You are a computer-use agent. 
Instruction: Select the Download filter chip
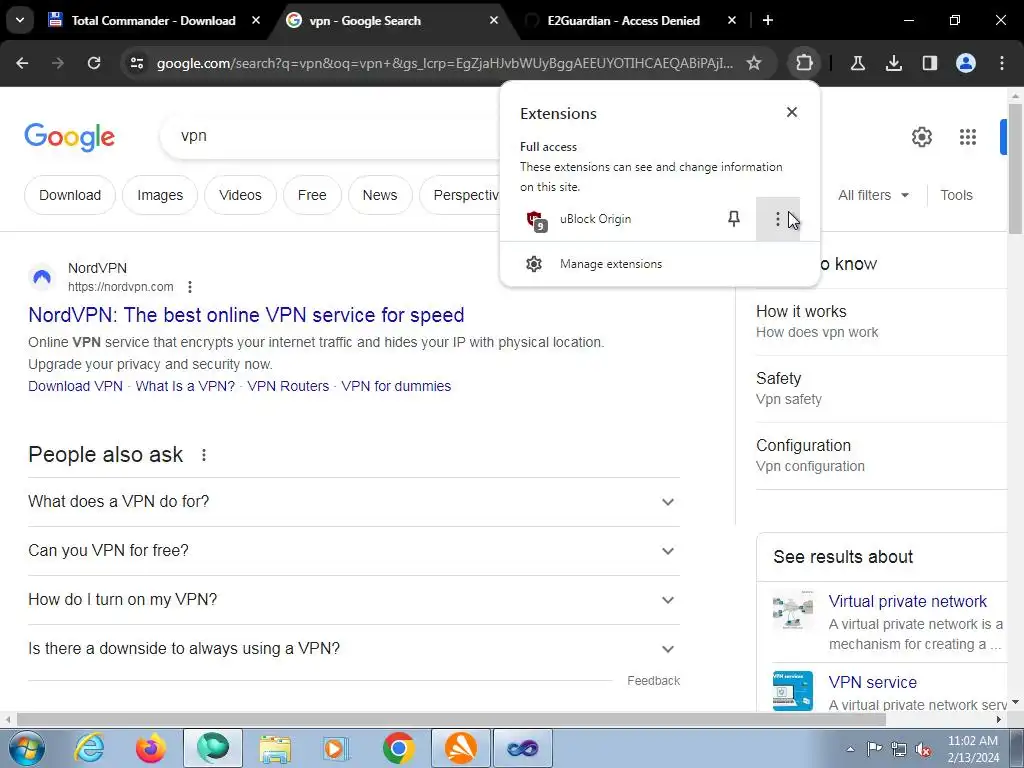coord(70,195)
